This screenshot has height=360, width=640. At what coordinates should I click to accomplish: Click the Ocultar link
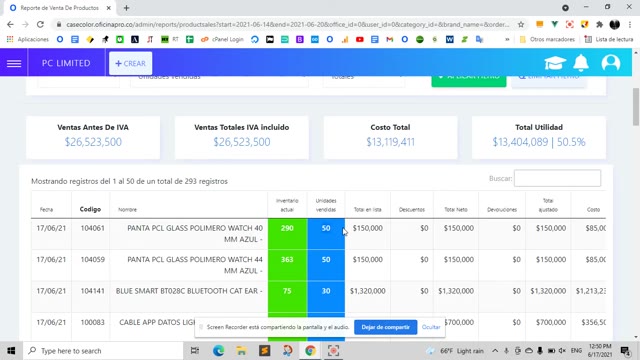[x=431, y=327]
